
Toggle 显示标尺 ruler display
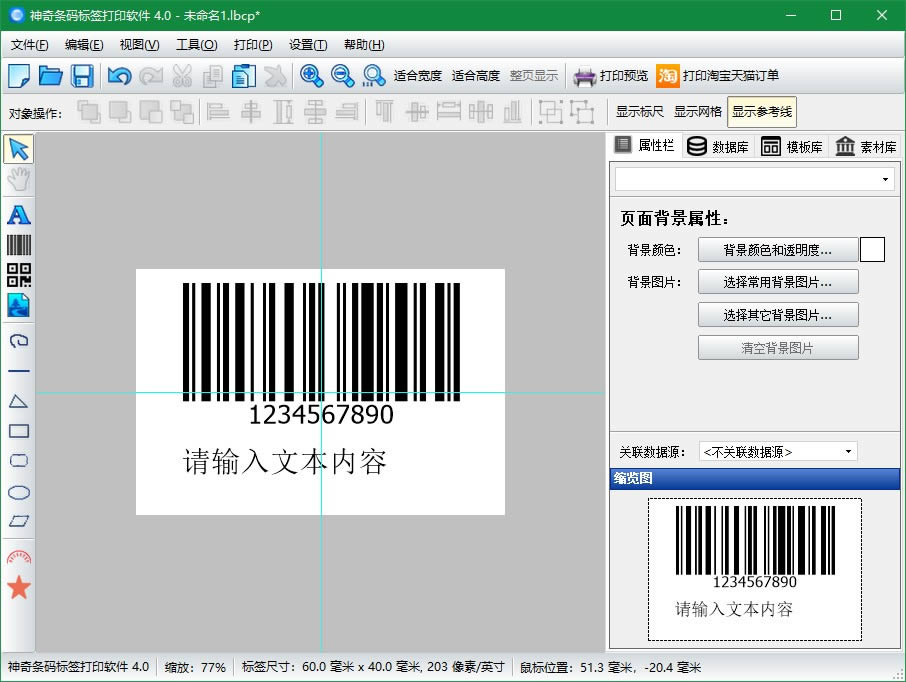tap(640, 112)
